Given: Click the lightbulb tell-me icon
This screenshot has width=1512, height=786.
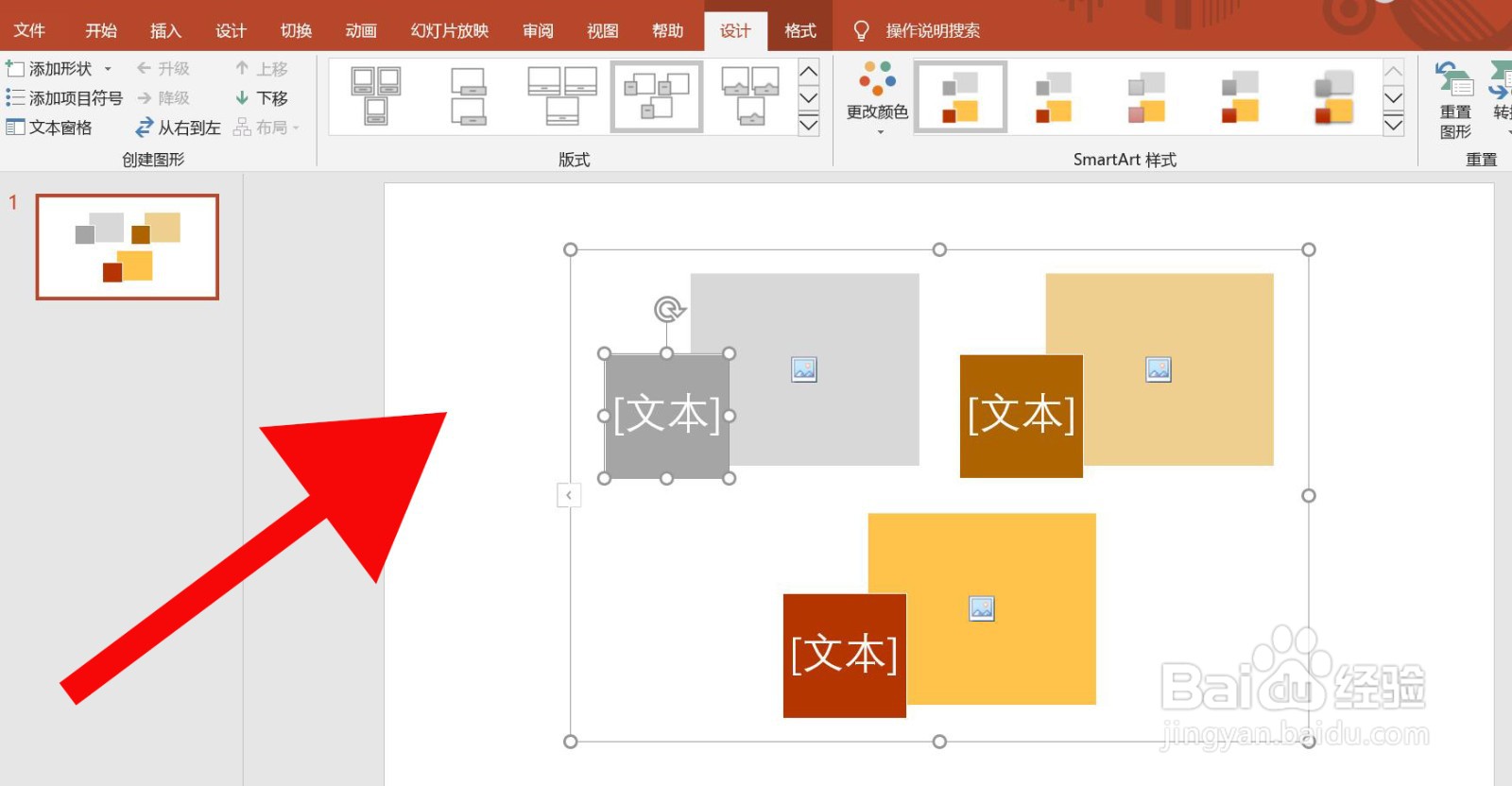Looking at the screenshot, I should coord(861,31).
